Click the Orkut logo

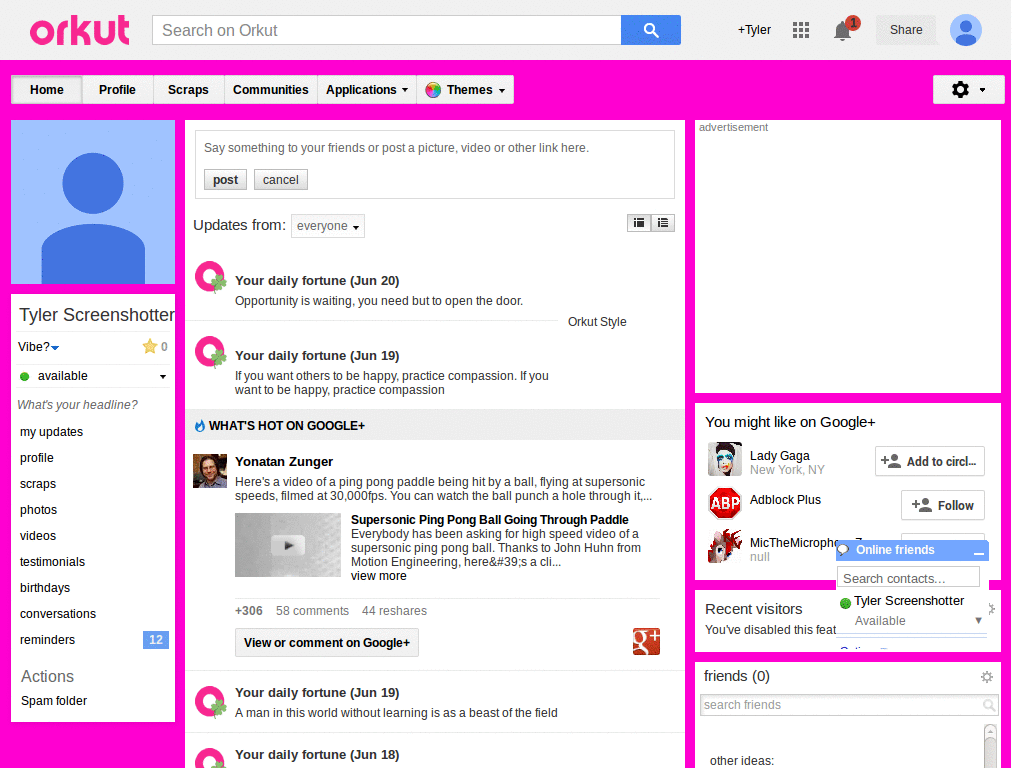coord(80,30)
